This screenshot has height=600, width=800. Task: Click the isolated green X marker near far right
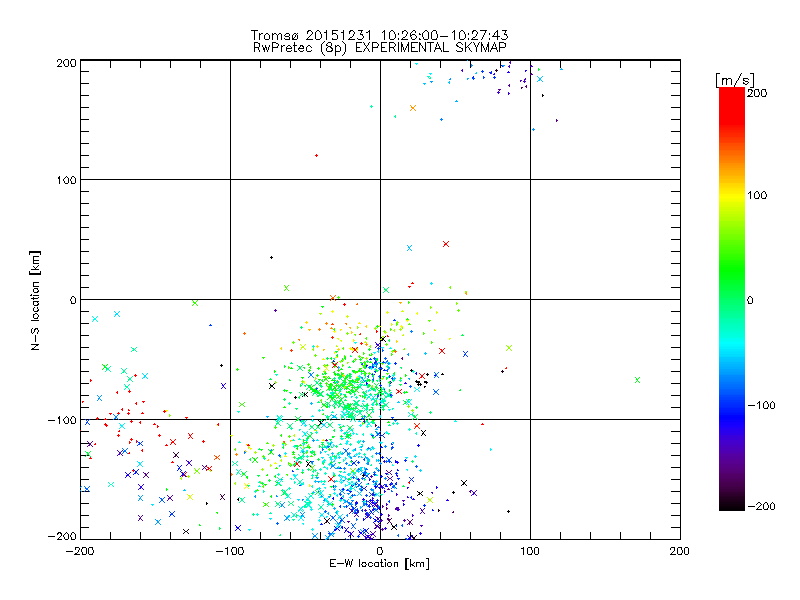637,380
